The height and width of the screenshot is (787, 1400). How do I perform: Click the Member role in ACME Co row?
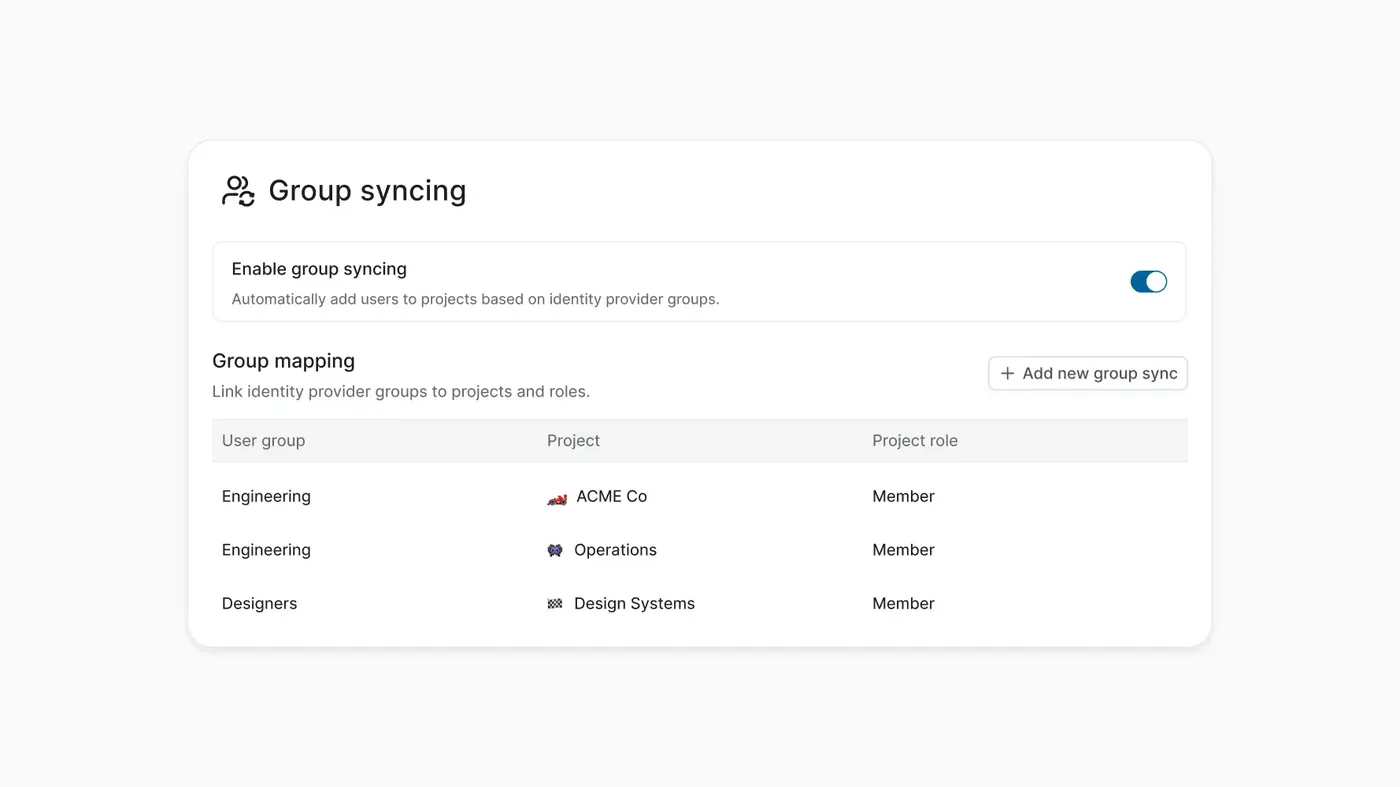[x=904, y=497]
